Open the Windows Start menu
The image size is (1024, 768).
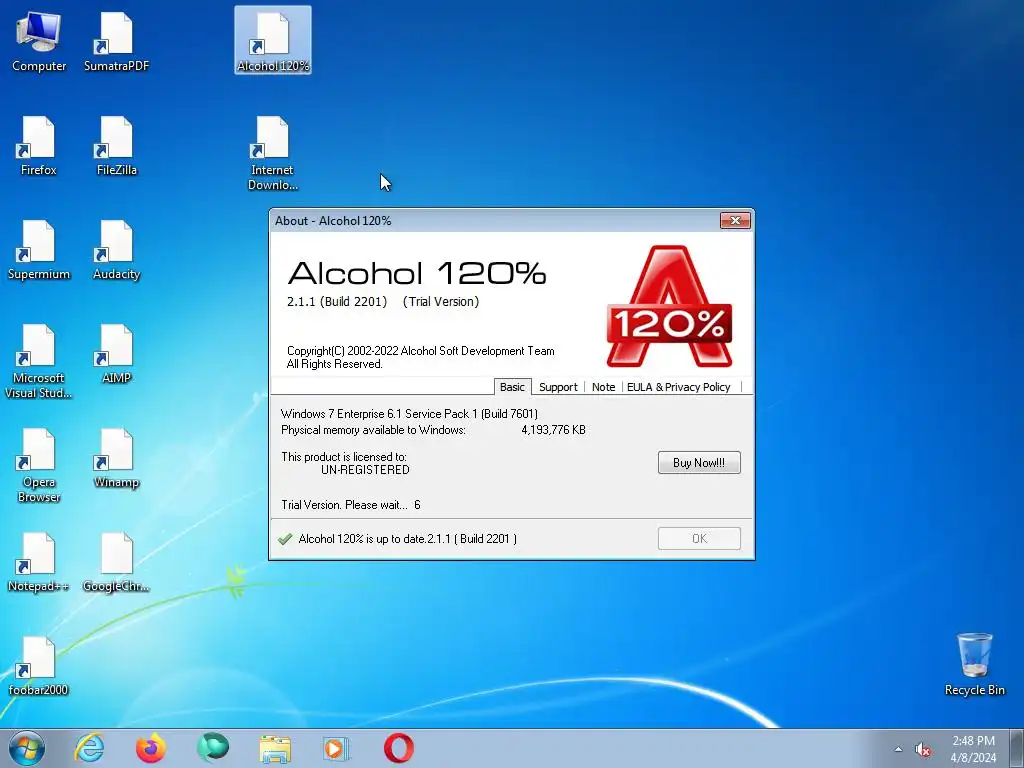27,748
